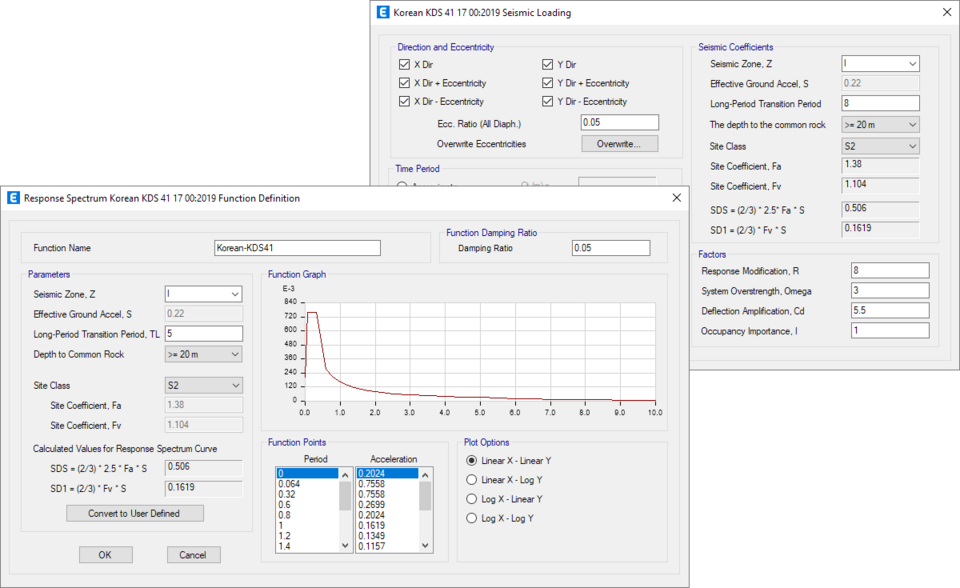960x588 pixels.
Task: Choose Log X - Log Y plotting
Action: click(x=469, y=518)
